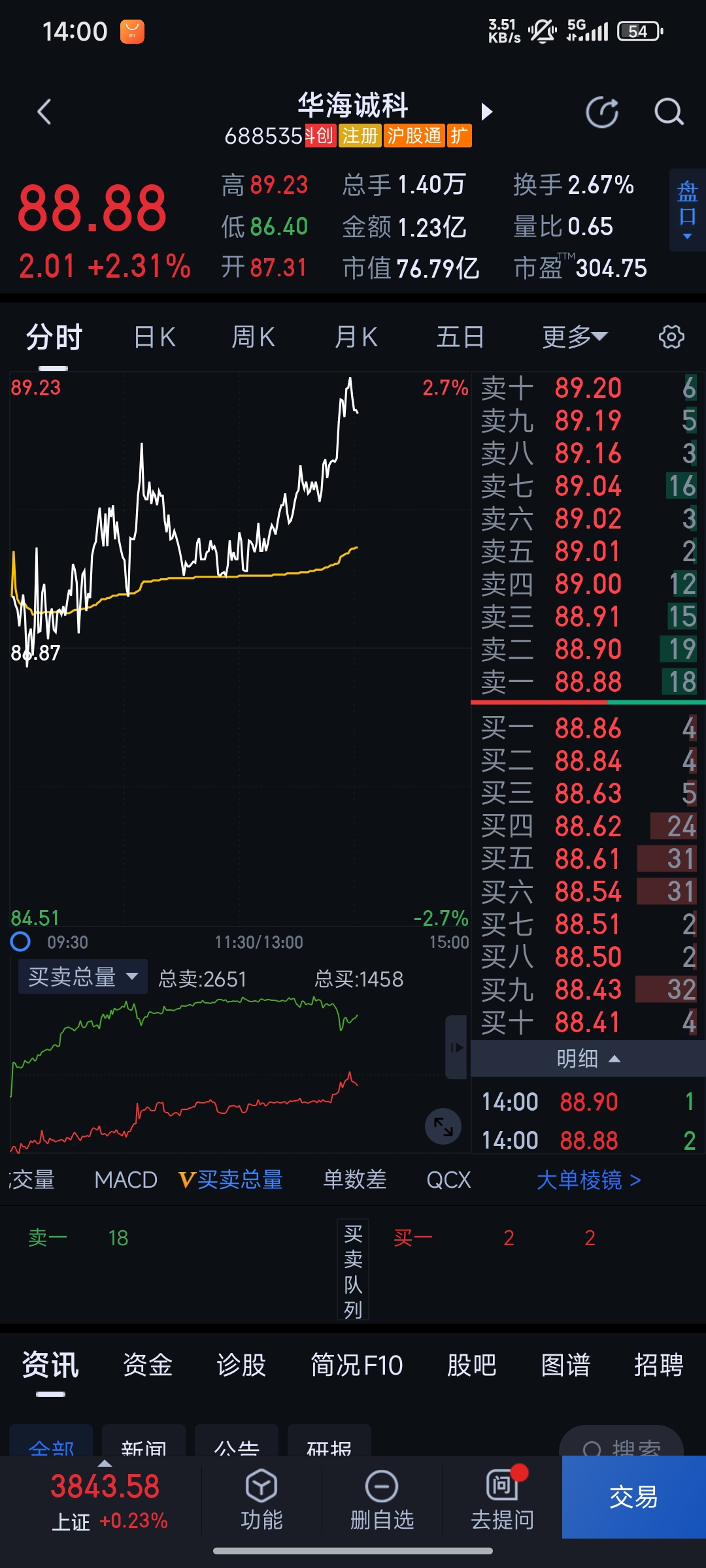The width and height of the screenshot is (706, 1568).
Task: Open 功能 cube icon
Action: 261,1486
